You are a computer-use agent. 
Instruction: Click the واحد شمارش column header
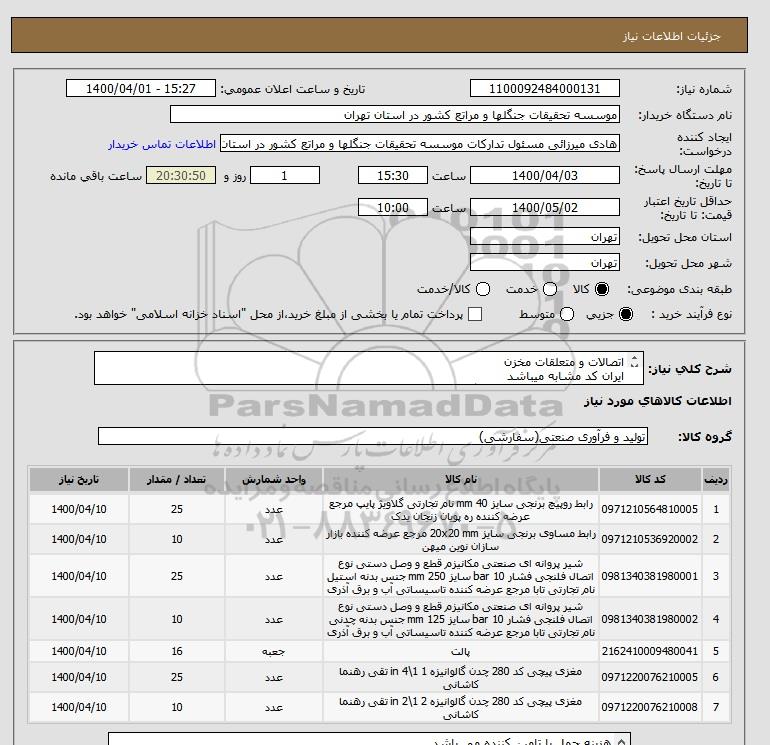(x=274, y=479)
